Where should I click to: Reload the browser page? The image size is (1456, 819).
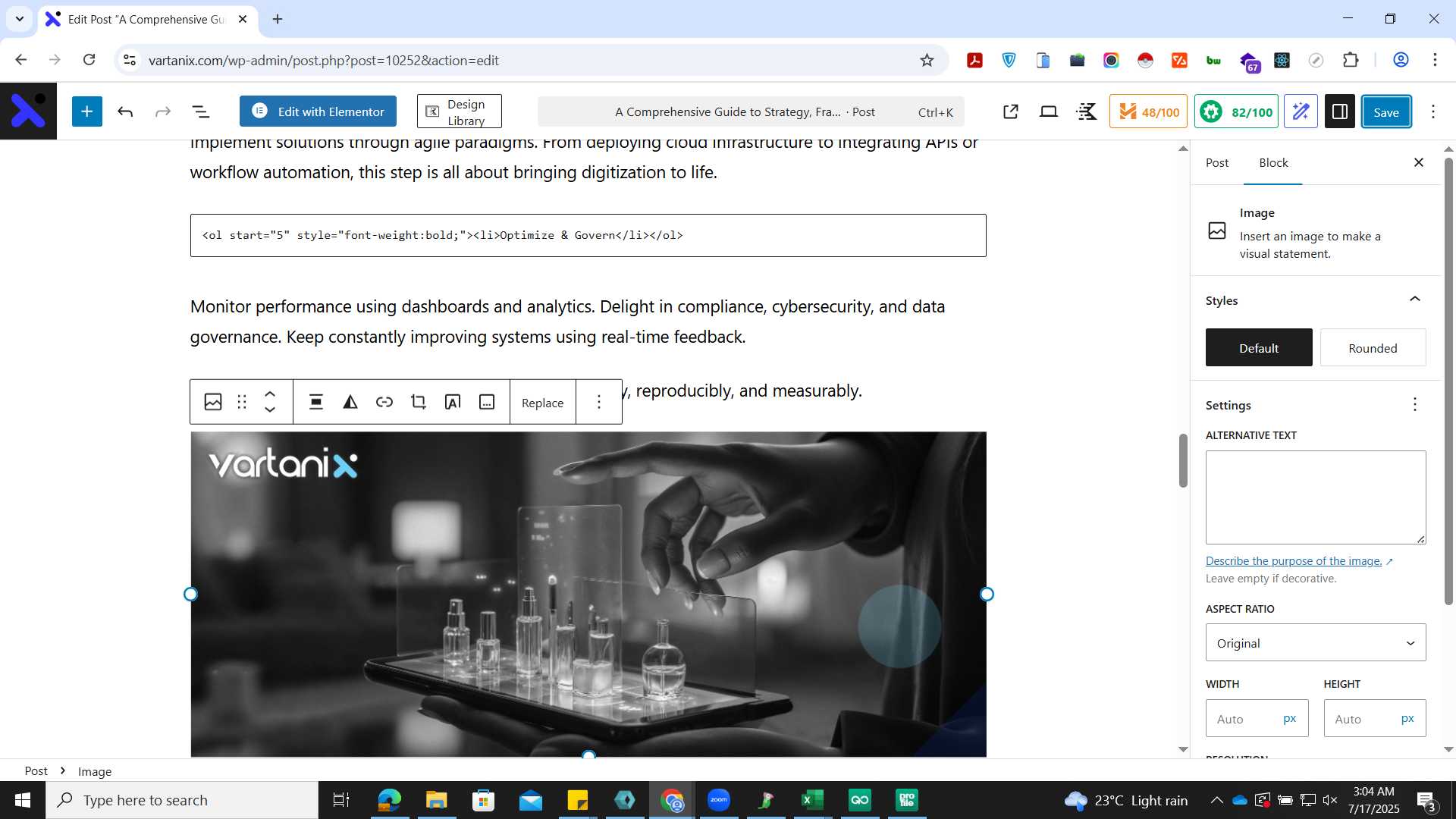pos(89,60)
